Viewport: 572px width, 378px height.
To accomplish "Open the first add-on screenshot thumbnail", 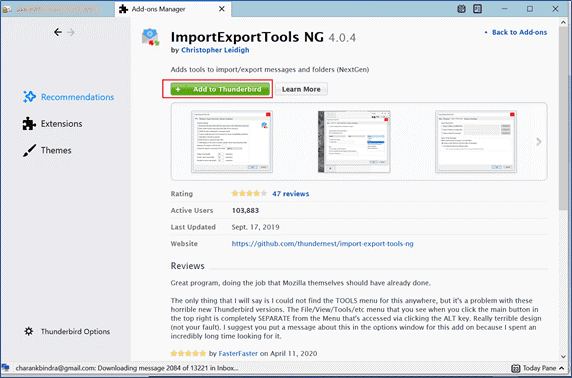I will click(x=232, y=142).
